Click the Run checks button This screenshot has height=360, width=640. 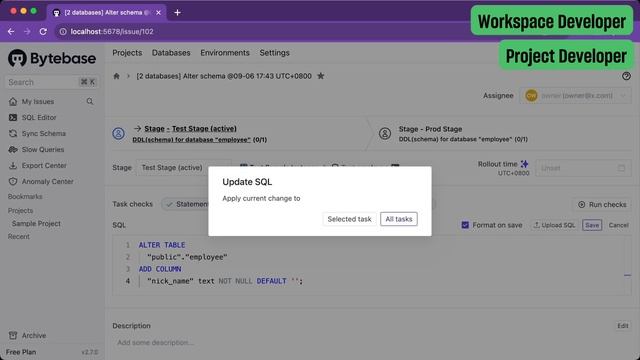(602, 204)
